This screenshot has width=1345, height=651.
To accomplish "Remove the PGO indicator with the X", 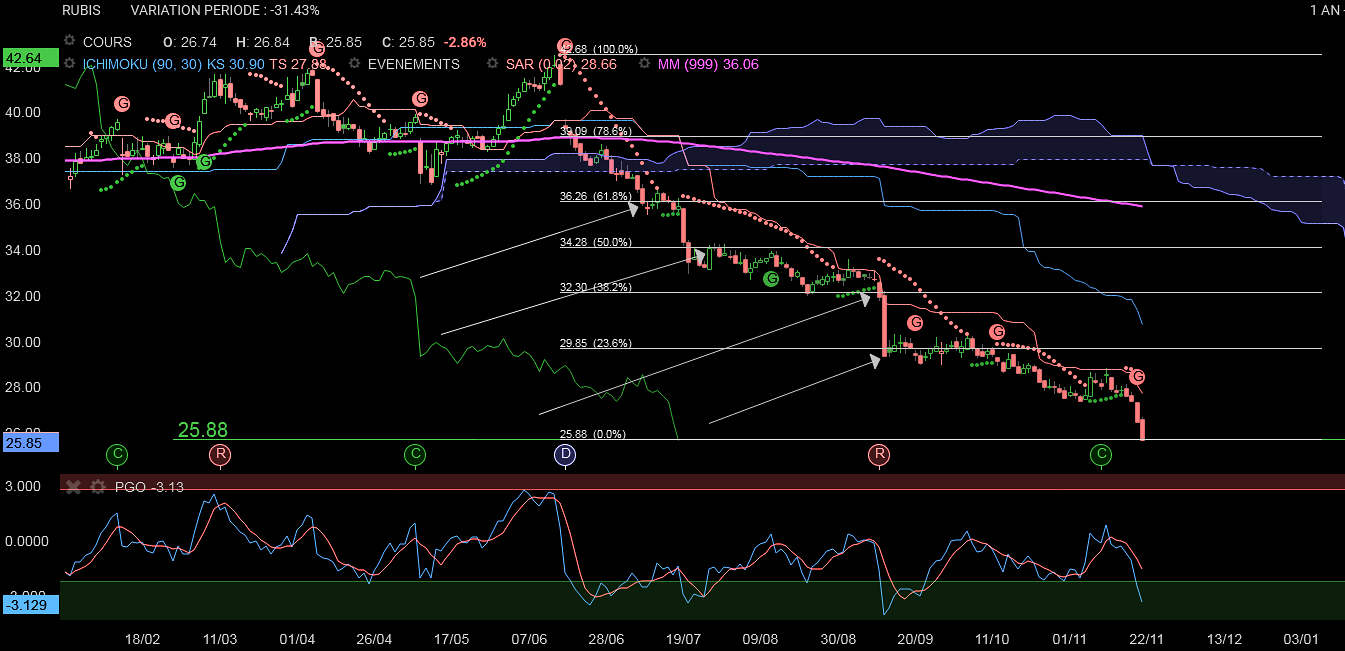I will [72, 487].
